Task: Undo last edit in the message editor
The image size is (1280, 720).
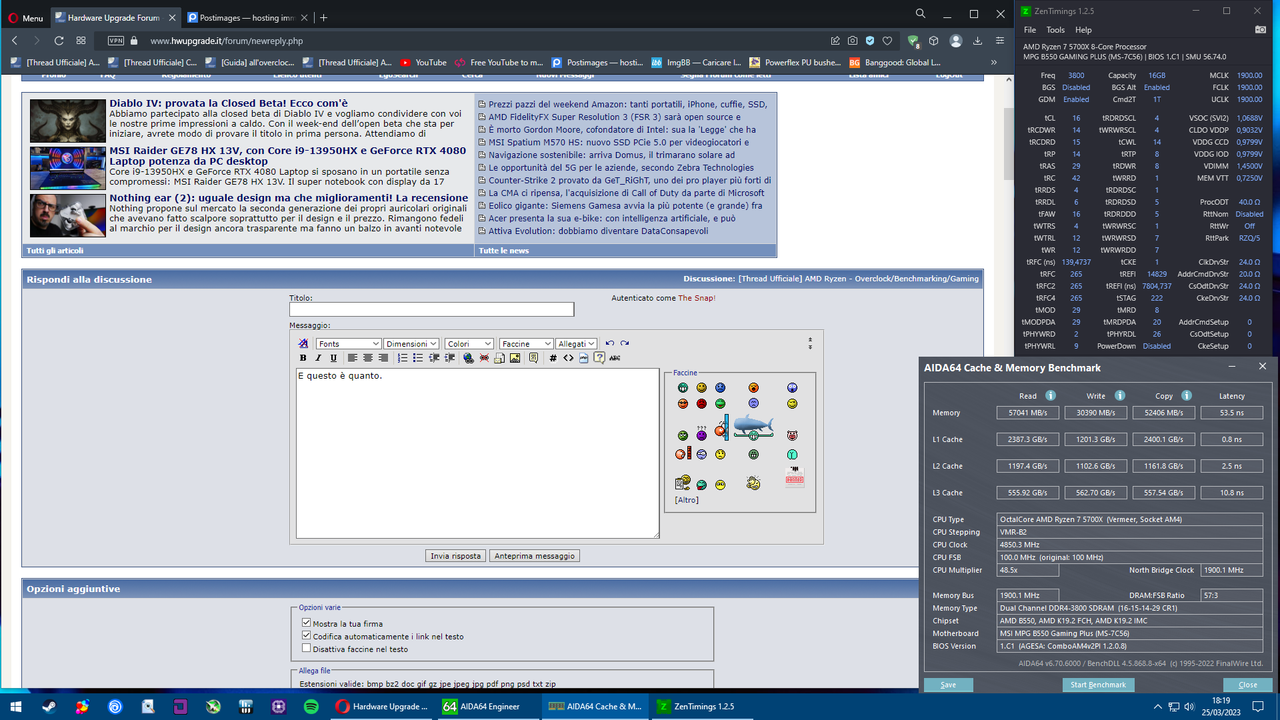Action: [610, 343]
